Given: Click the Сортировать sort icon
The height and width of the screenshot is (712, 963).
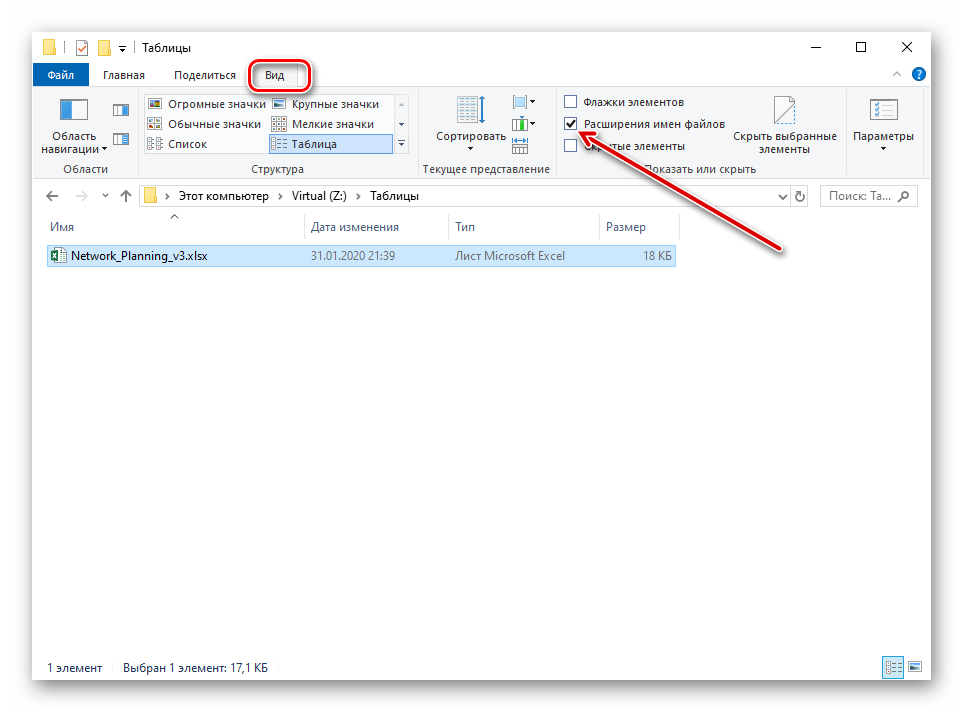Looking at the screenshot, I should tap(471, 110).
